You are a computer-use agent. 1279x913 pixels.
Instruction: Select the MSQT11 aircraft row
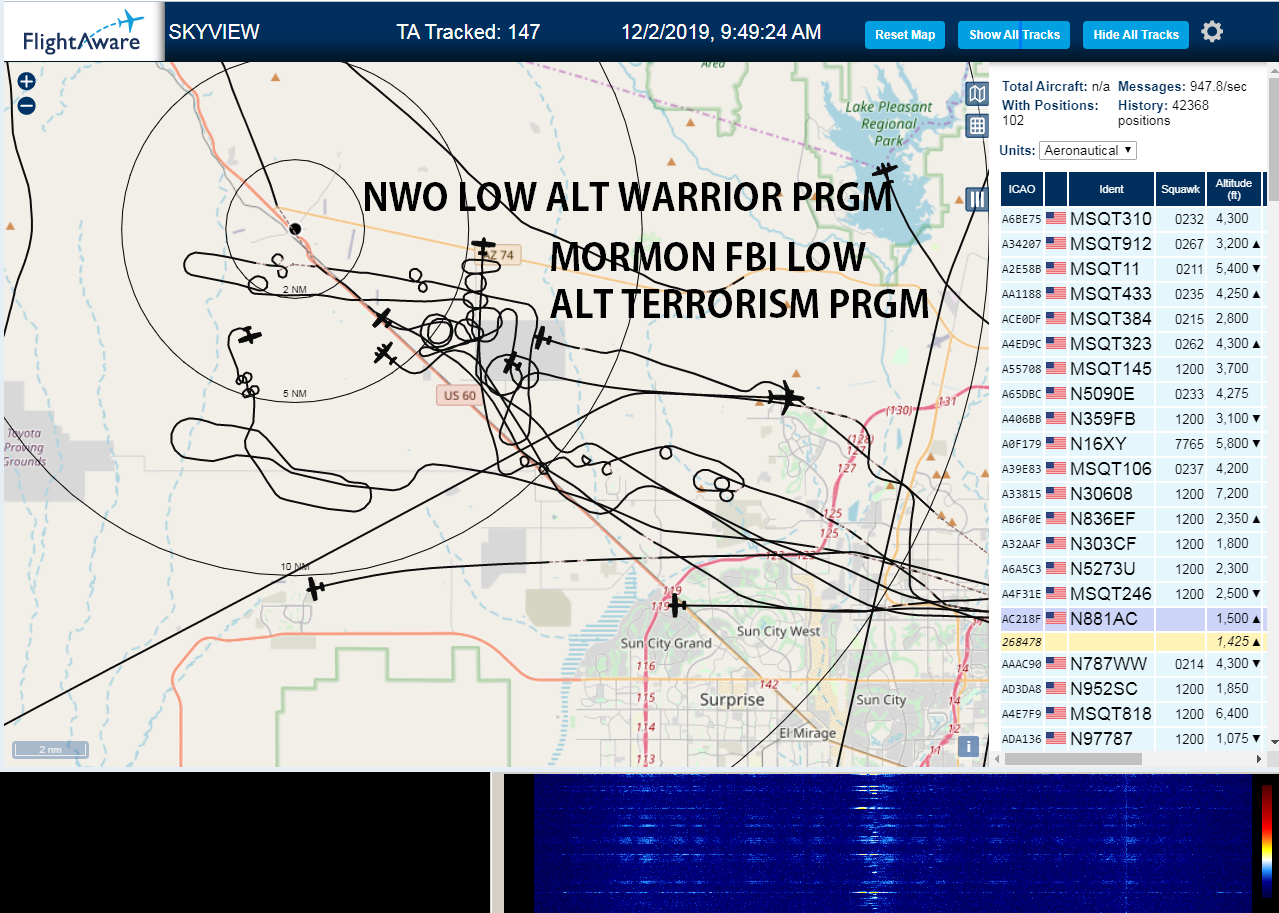pyautogui.click(x=1134, y=268)
